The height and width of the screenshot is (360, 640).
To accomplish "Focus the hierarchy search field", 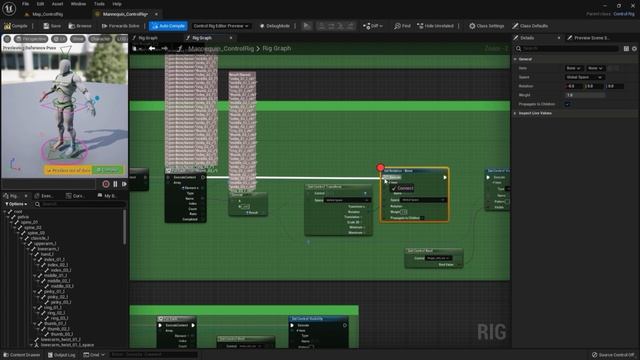I will (x=80, y=204).
